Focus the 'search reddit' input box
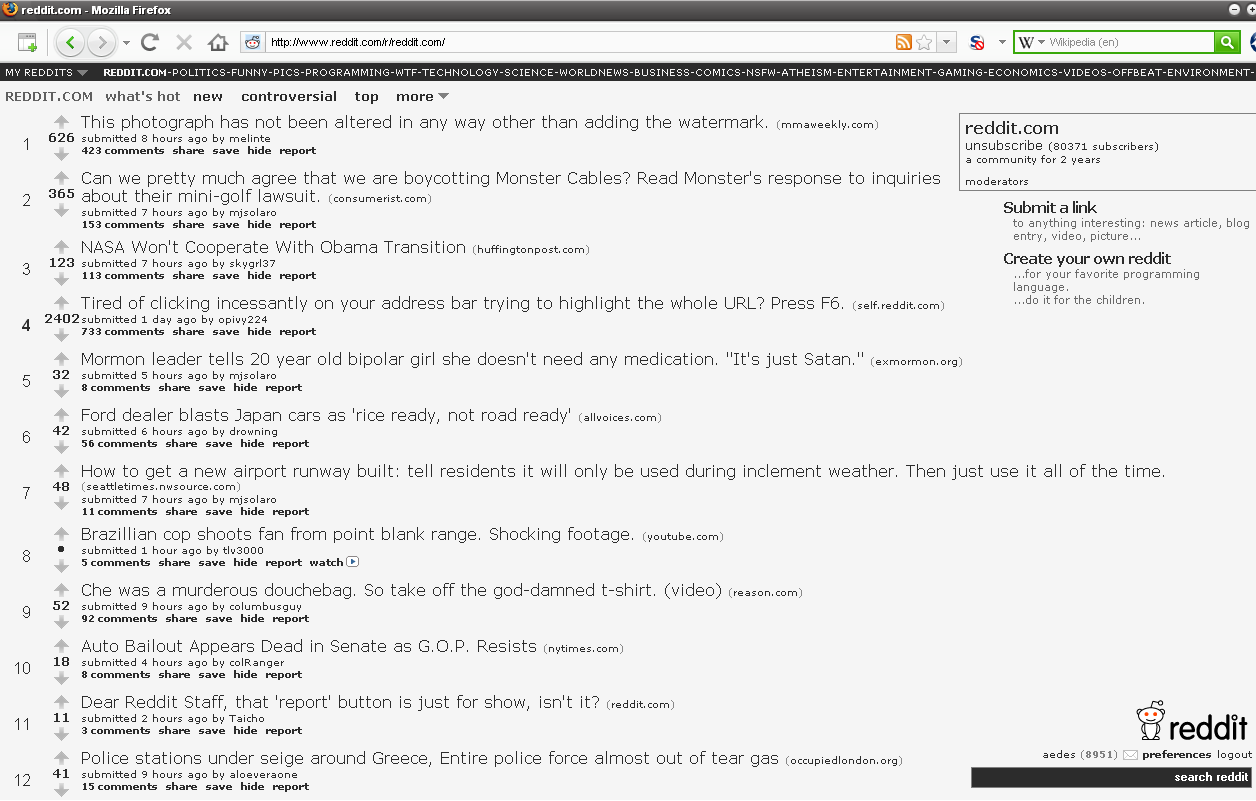This screenshot has width=1256, height=801. click(x=1112, y=778)
